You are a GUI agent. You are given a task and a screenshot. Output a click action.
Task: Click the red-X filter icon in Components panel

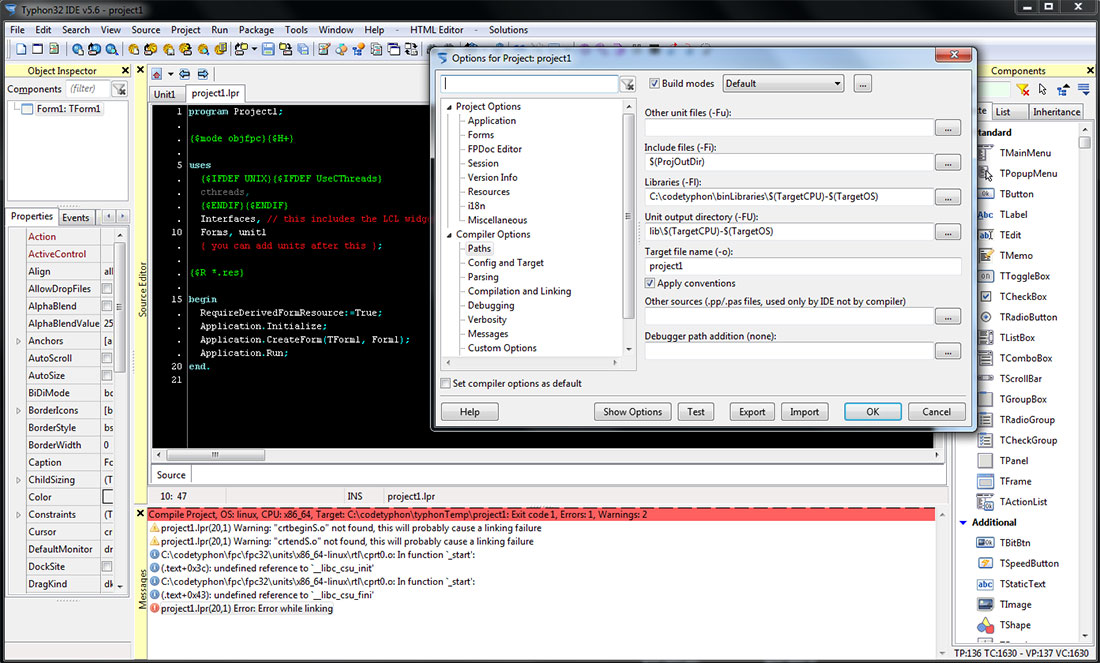[1023, 90]
